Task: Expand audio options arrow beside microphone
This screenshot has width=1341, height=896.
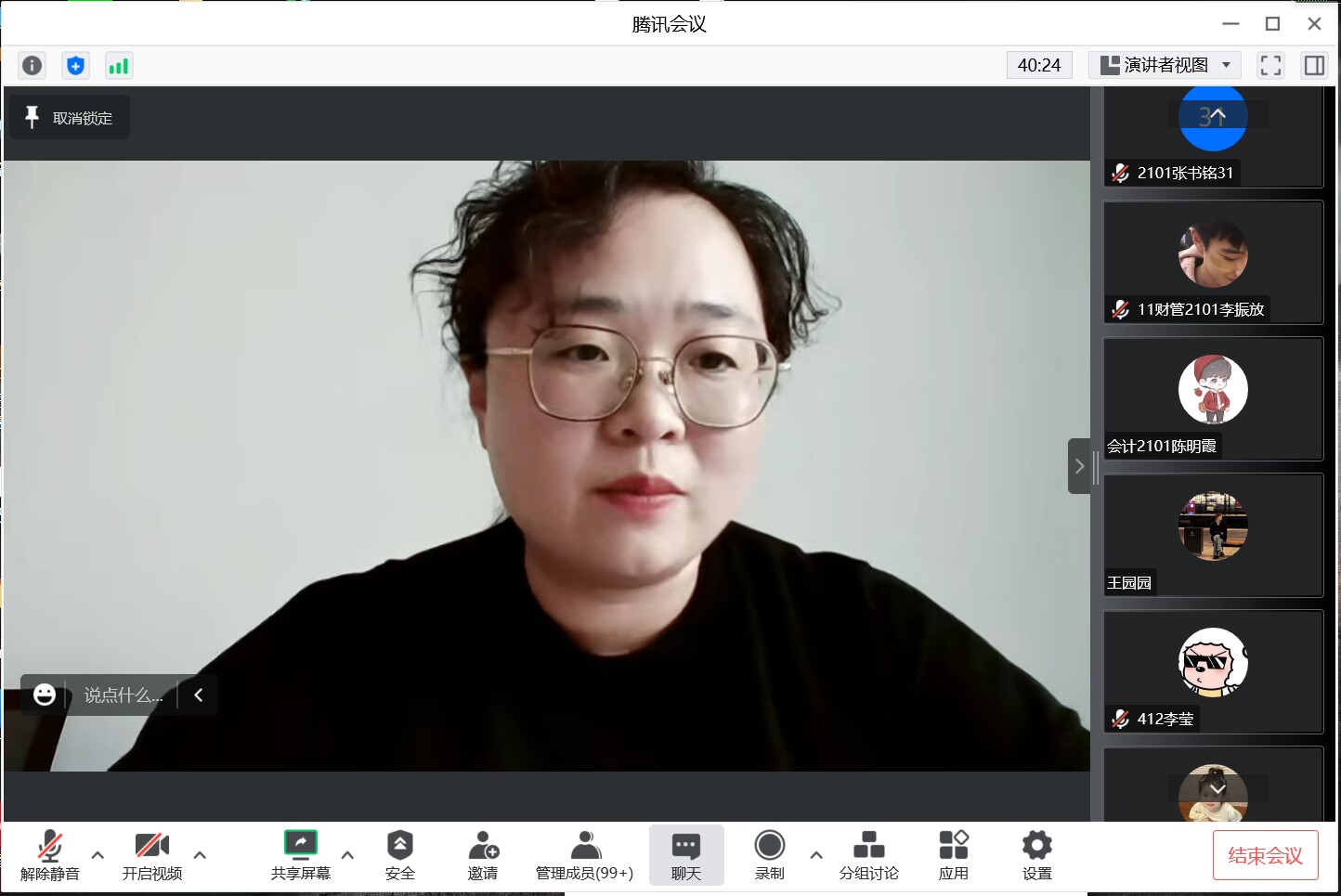Action: (x=98, y=855)
